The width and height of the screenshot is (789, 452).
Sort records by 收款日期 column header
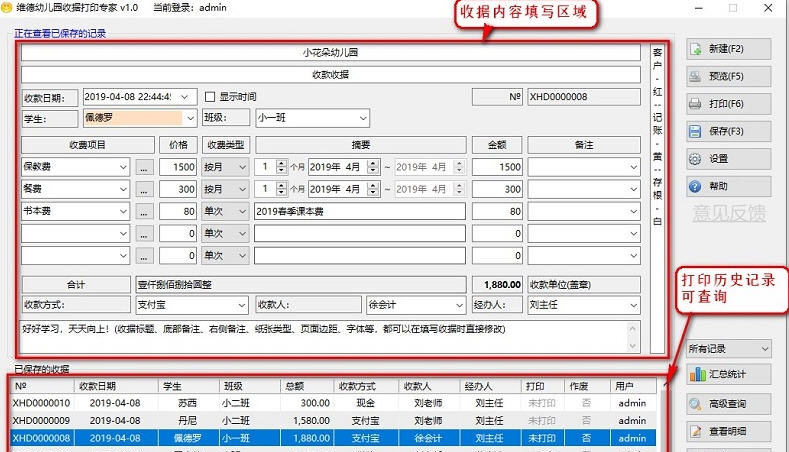116,386
